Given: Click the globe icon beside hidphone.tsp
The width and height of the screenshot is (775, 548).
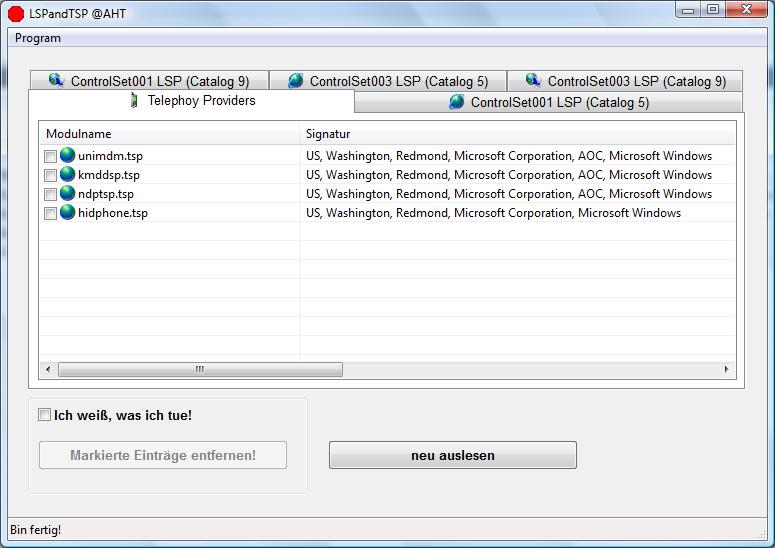Looking at the screenshot, I should coord(67,212).
